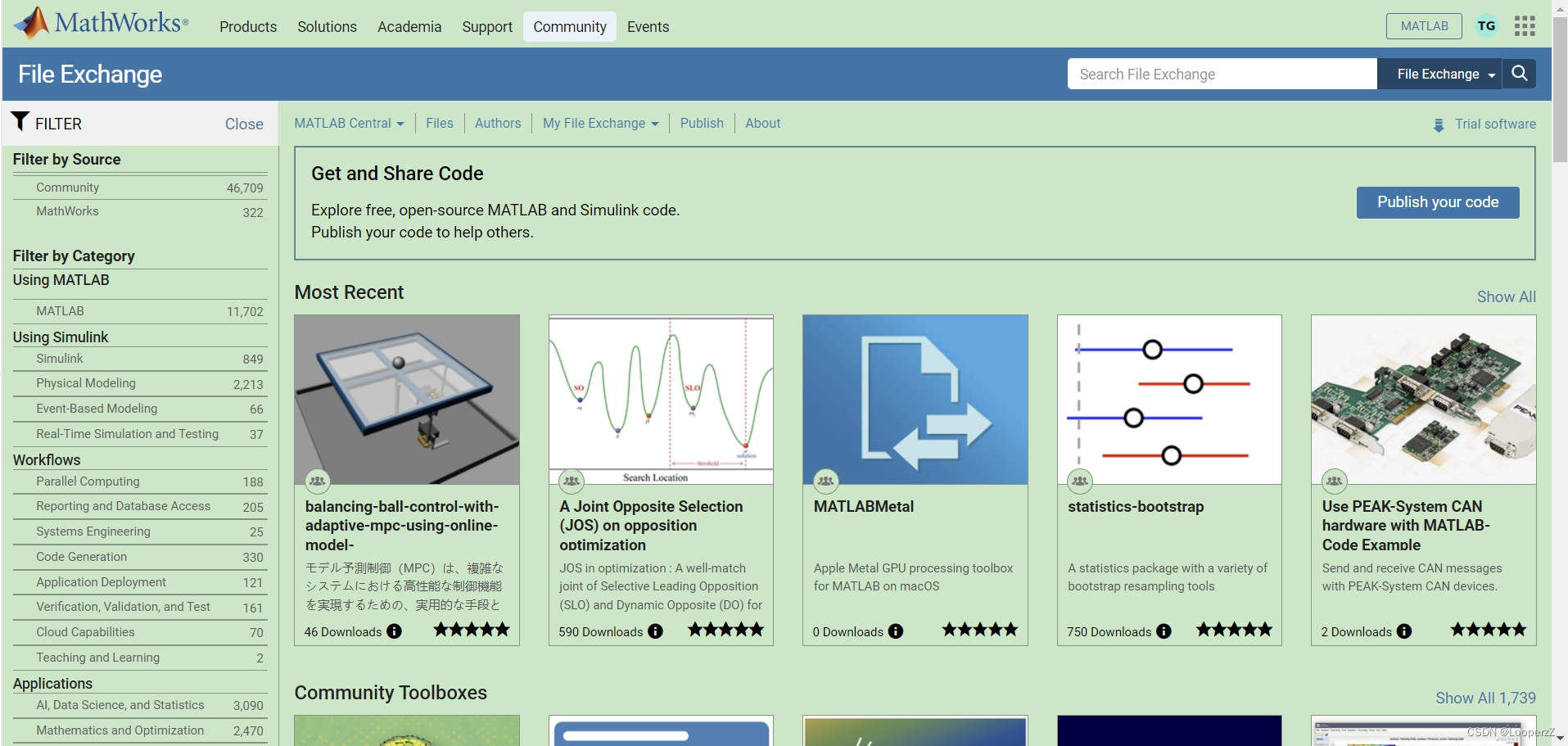The height and width of the screenshot is (746, 1568).
Task: Open the Solutions menu
Action: click(327, 27)
